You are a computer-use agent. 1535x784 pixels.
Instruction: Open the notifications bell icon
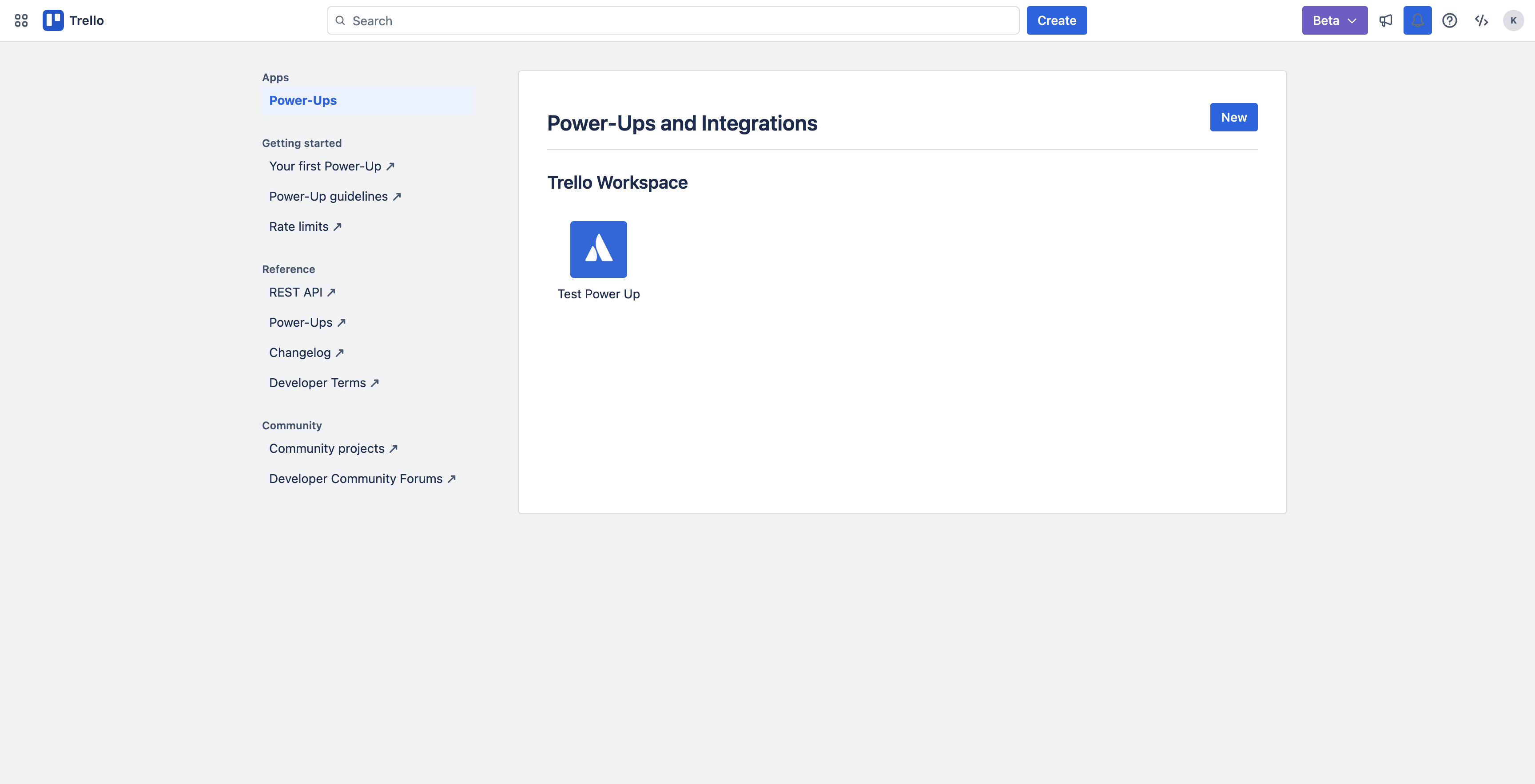1417,20
